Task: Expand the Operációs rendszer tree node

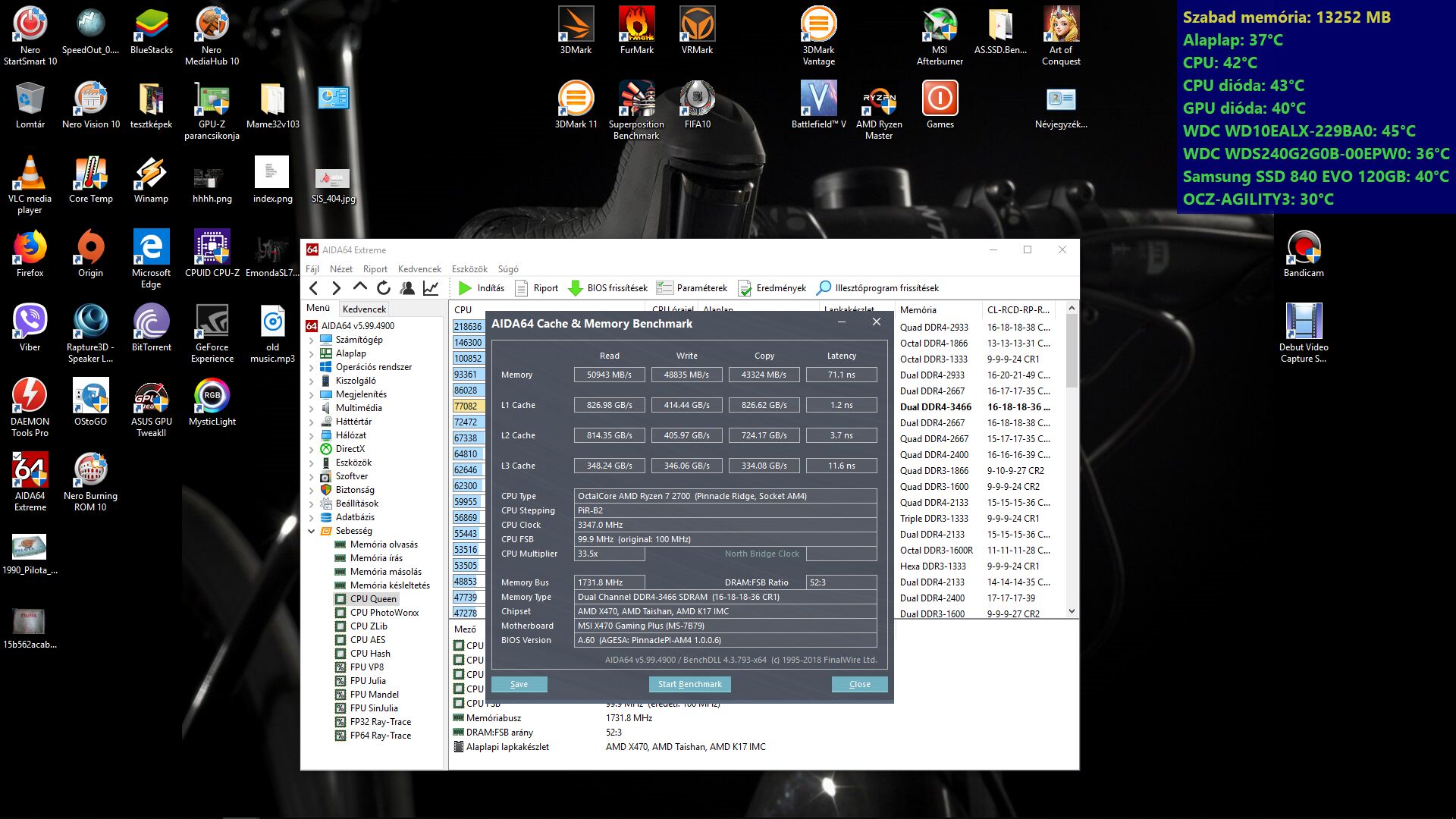Action: coord(311,368)
